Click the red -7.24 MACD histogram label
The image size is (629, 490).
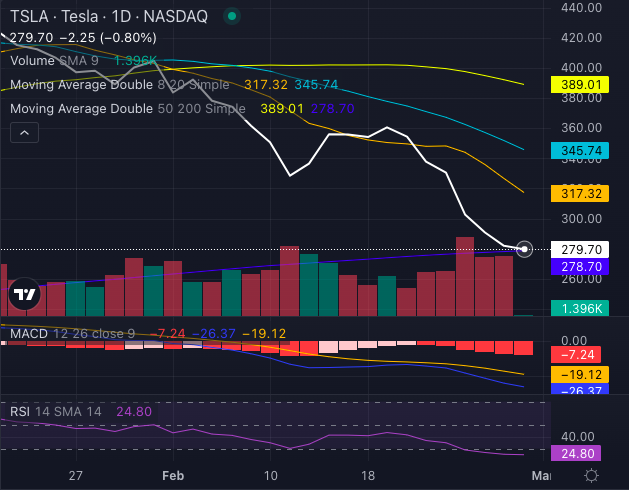pyautogui.click(x=579, y=355)
